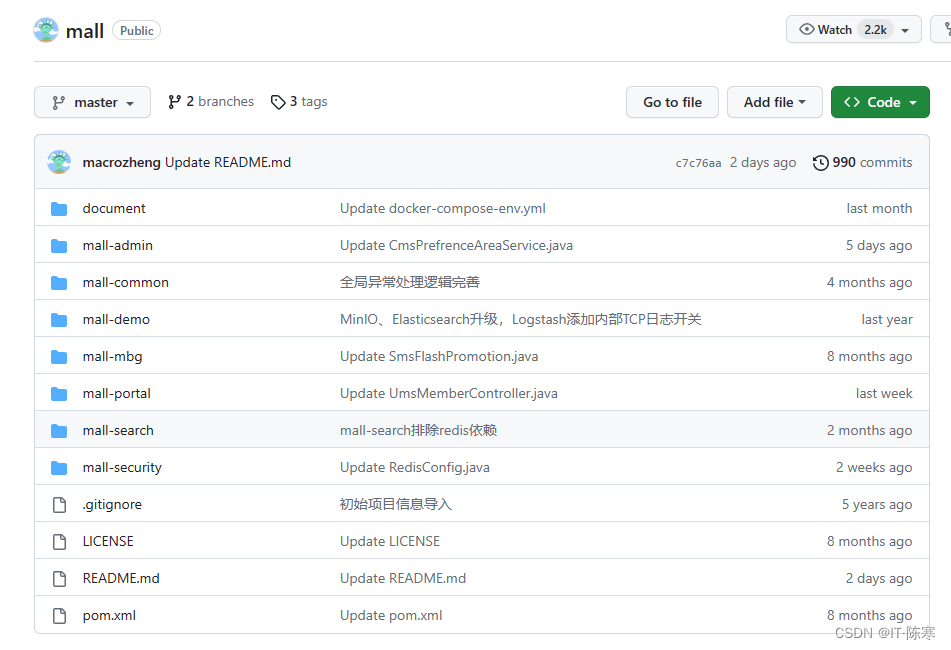Click the folder icon for mall-common
The image size is (951, 650).
click(59, 283)
